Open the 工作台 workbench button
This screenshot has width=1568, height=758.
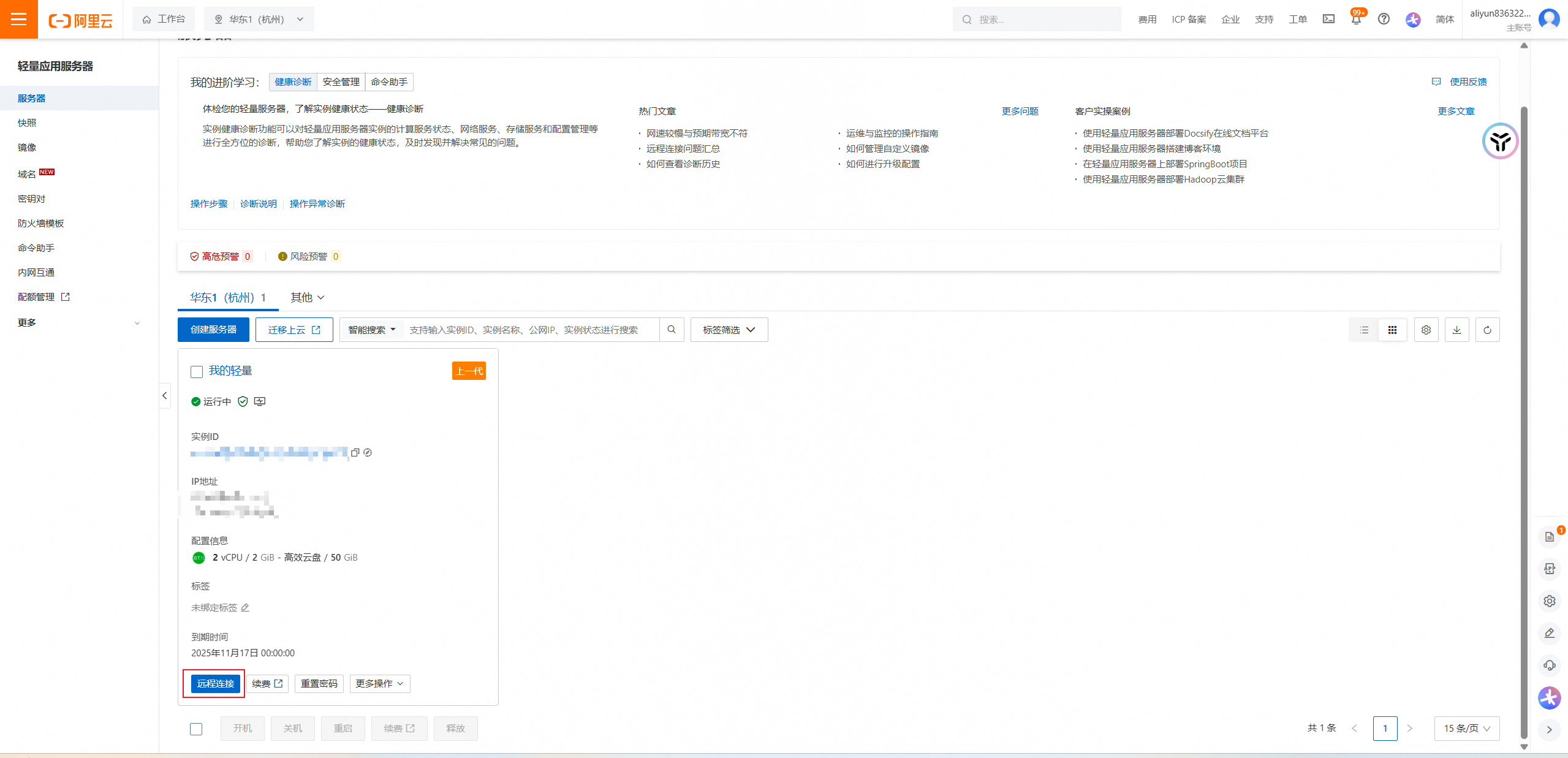point(164,19)
